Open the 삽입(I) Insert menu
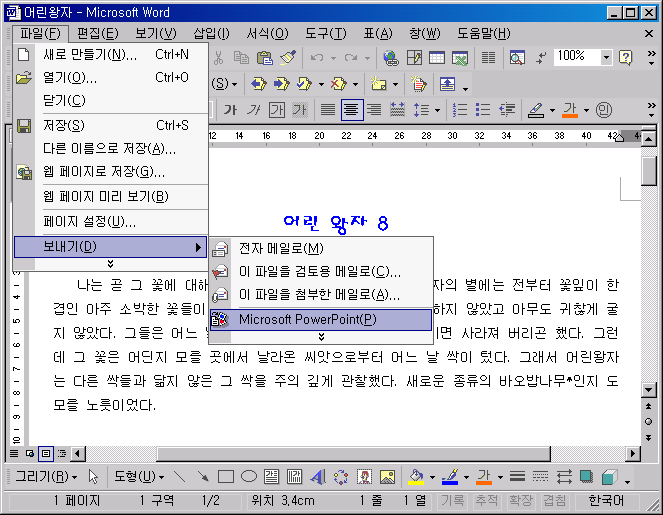 coord(211,33)
